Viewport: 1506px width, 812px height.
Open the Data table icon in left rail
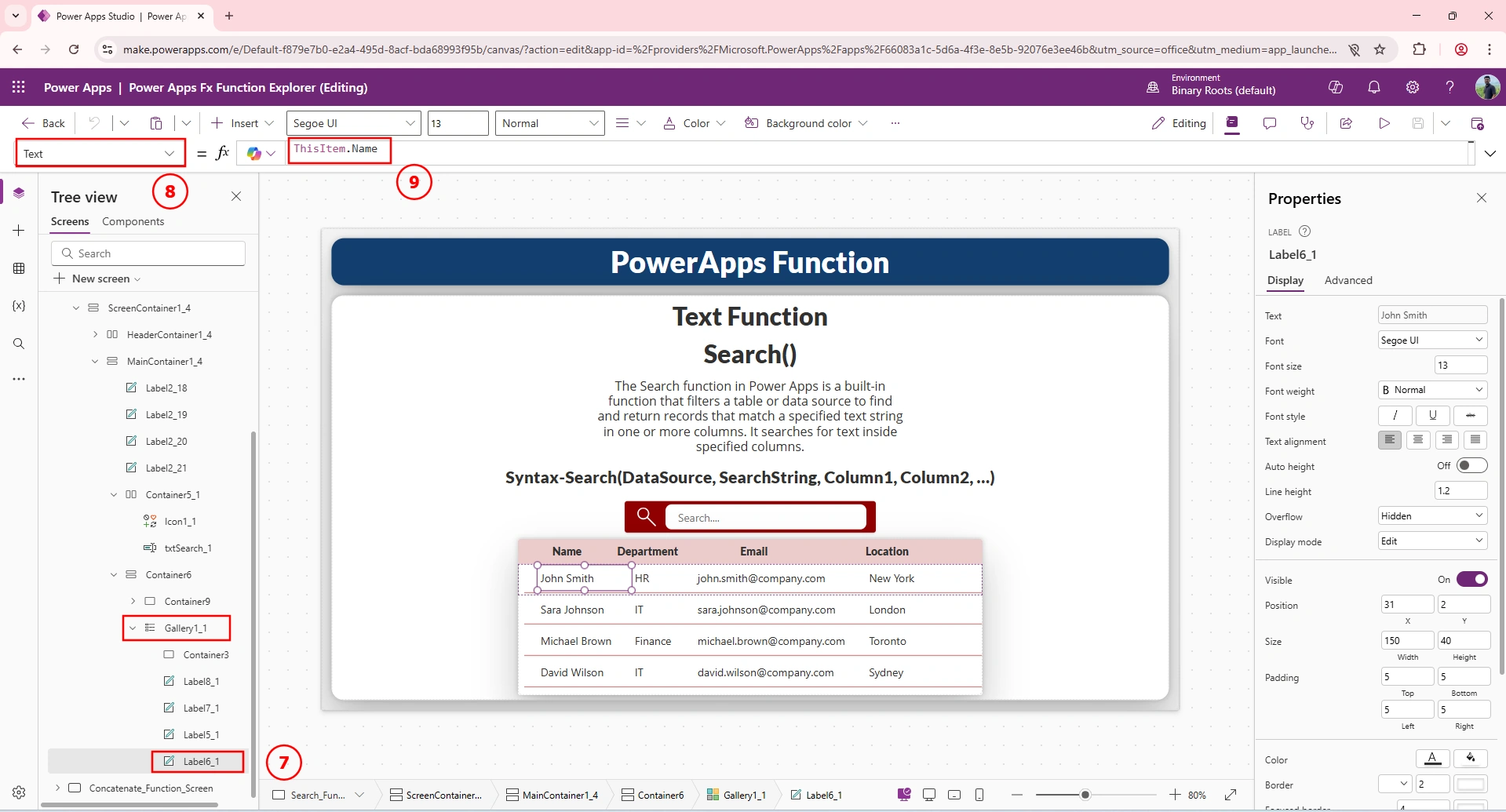[x=19, y=268]
